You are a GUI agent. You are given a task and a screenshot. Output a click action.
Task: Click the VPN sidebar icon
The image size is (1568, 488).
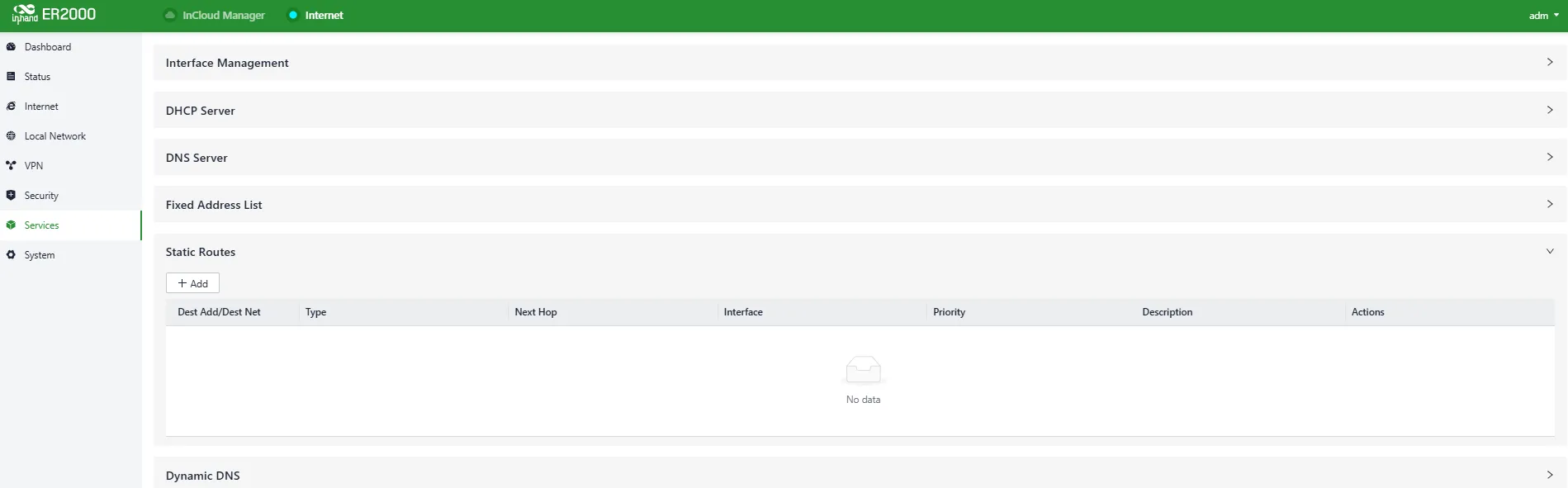11,166
